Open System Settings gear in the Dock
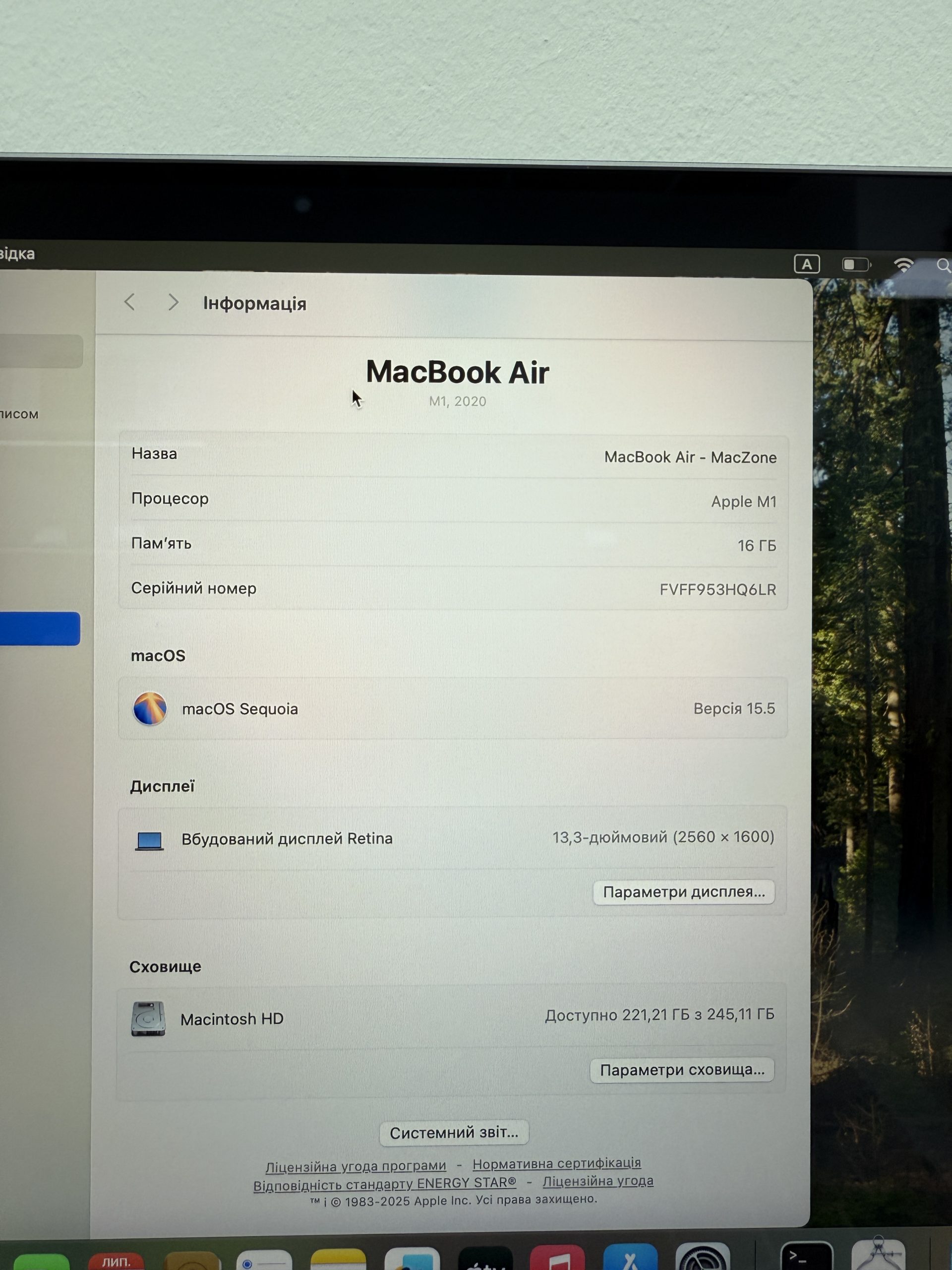952x1270 pixels. 703,1256
